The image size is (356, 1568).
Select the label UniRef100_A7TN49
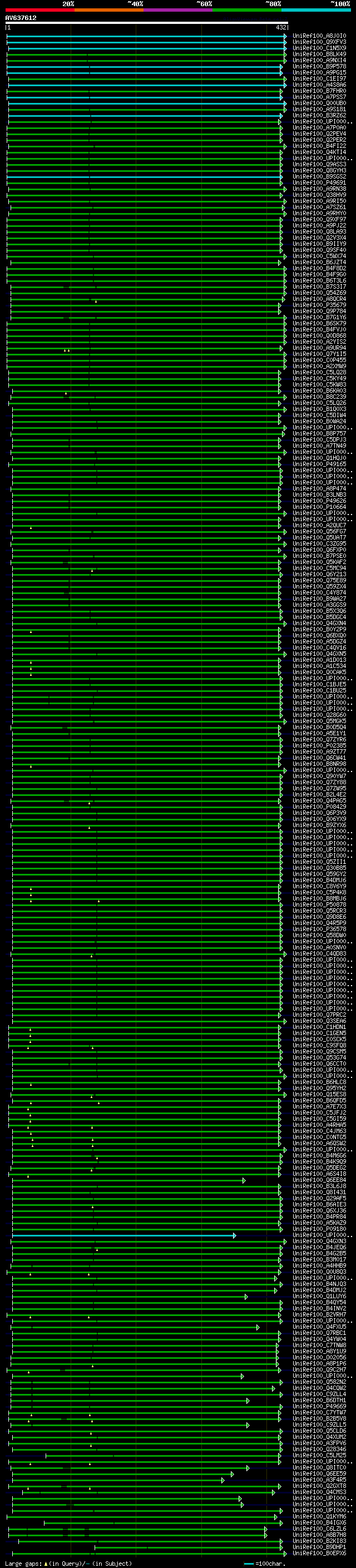[x=319, y=446]
